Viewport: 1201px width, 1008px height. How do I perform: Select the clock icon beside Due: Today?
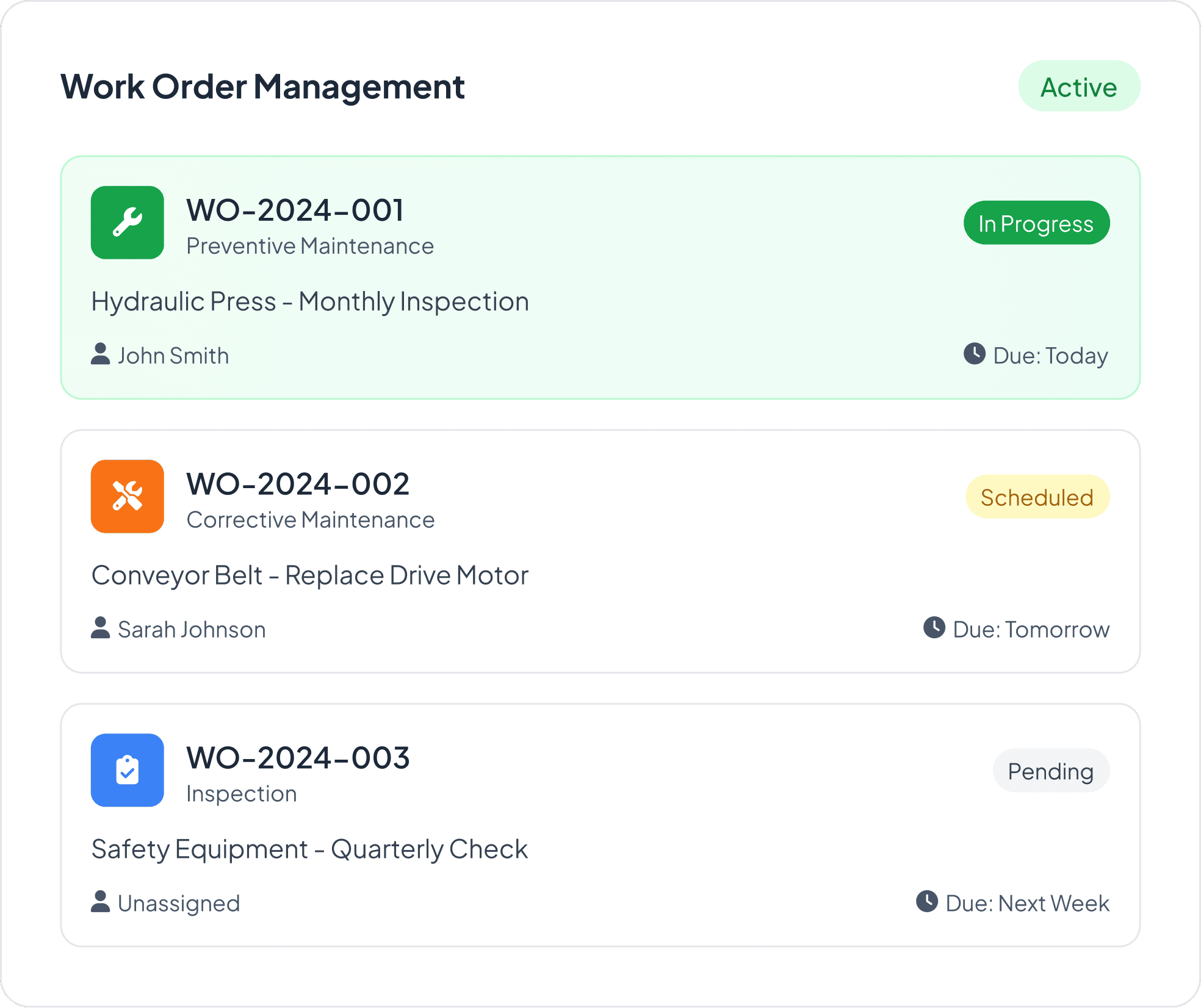975,355
